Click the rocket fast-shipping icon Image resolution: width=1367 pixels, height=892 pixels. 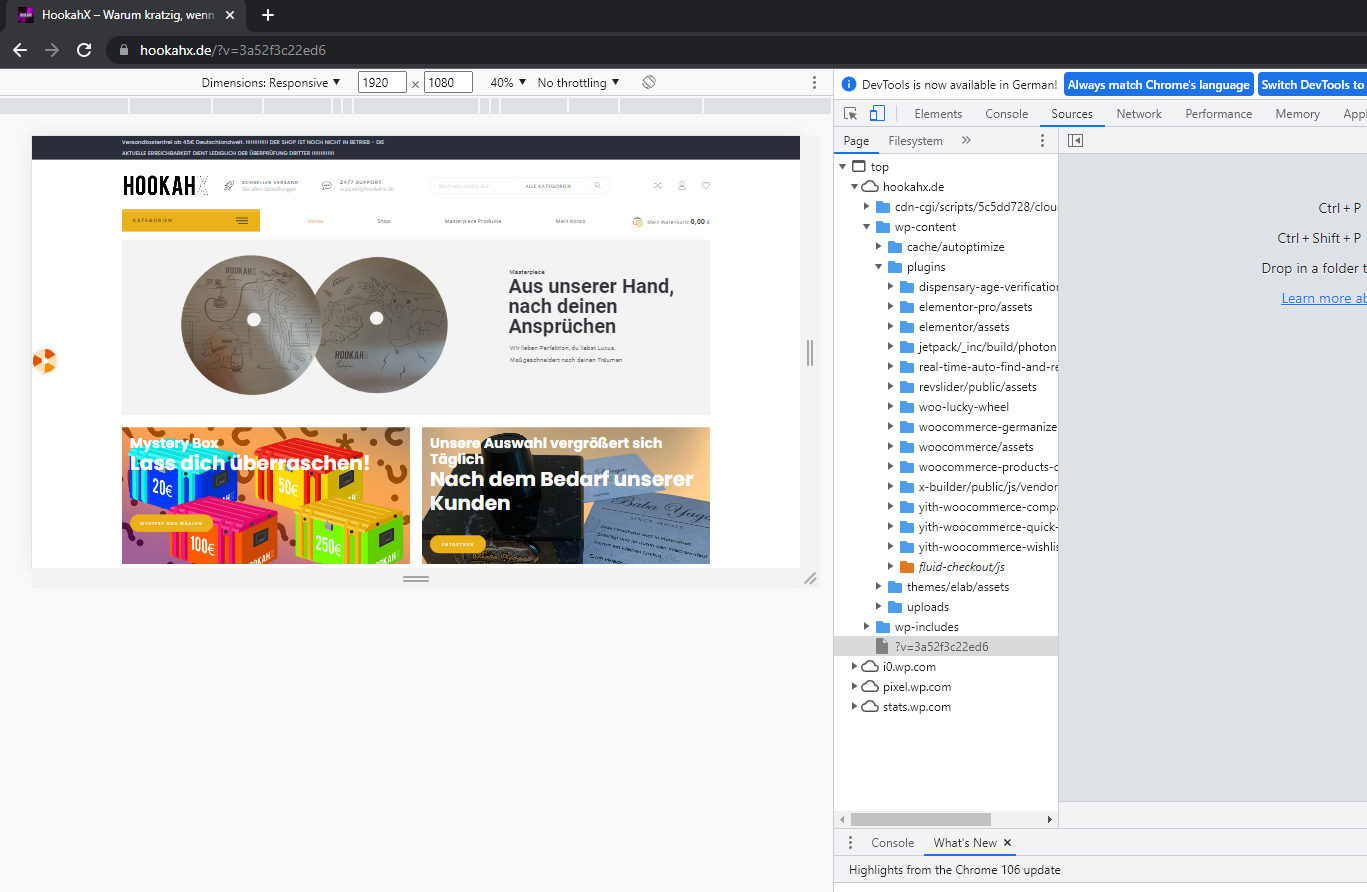pos(229,185)
